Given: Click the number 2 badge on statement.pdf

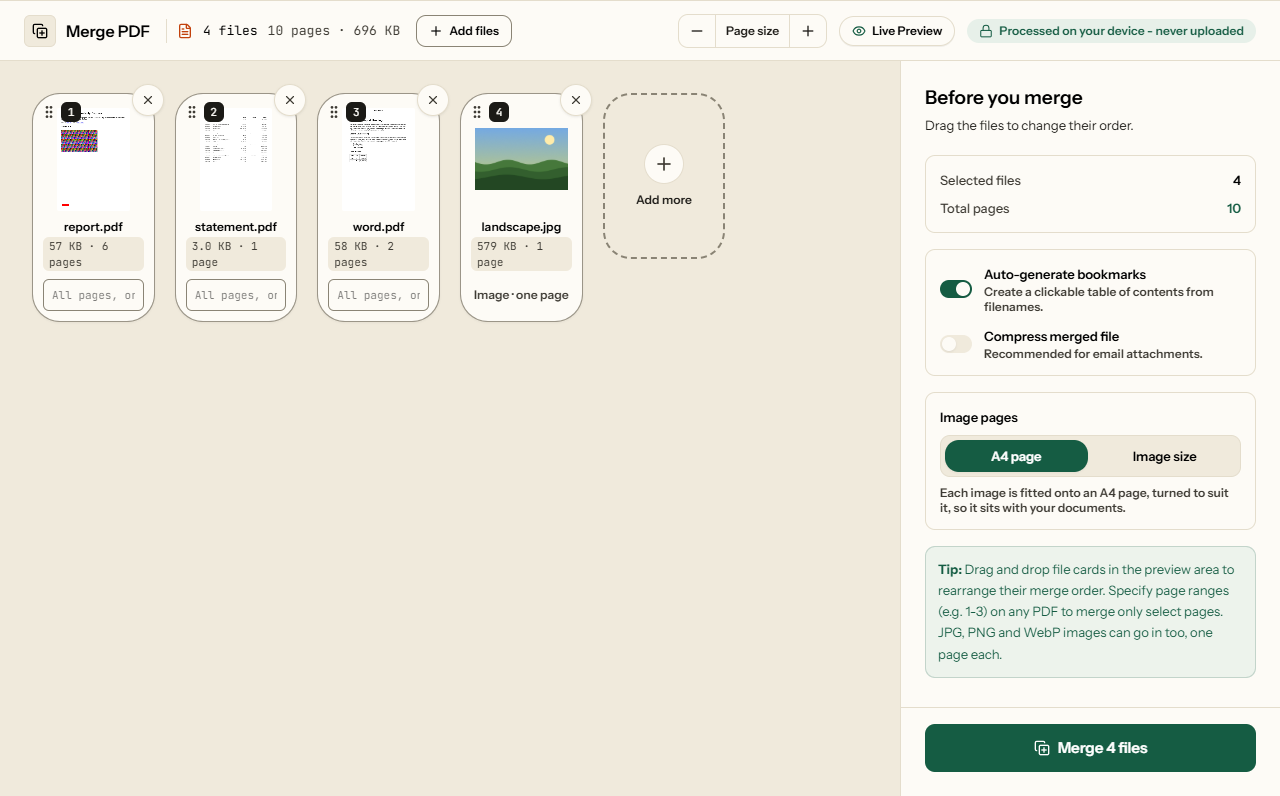Looking at the screenshot, I should click(214, 112).
